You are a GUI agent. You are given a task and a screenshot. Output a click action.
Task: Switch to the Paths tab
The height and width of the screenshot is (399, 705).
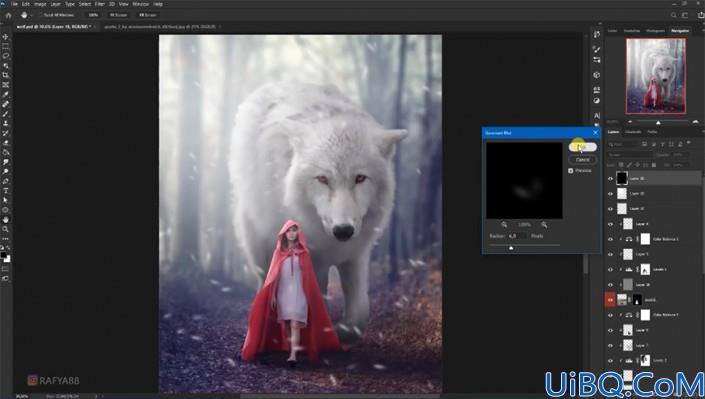[652, 132]
